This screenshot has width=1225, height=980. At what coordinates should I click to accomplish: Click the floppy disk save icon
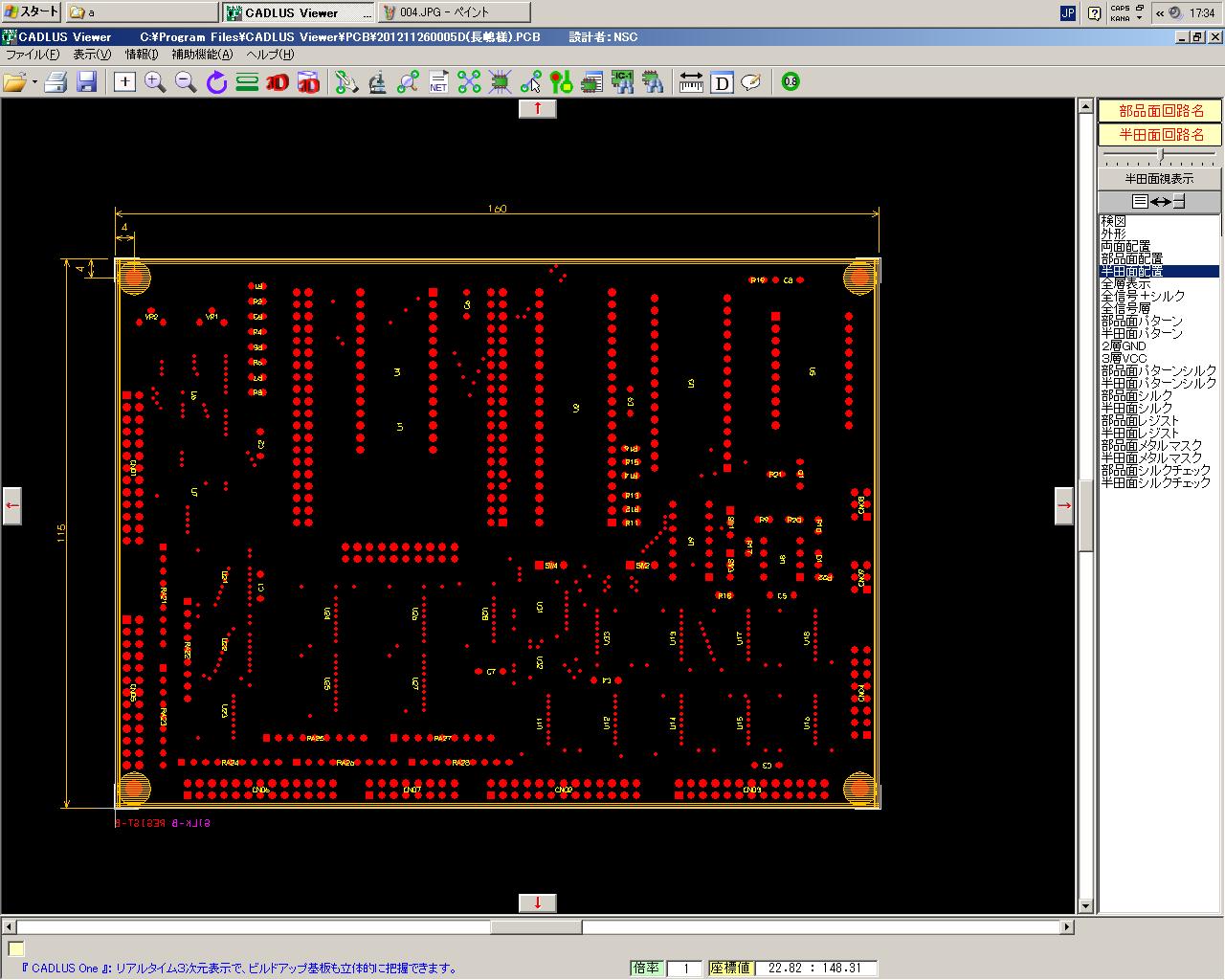[86, 82]
